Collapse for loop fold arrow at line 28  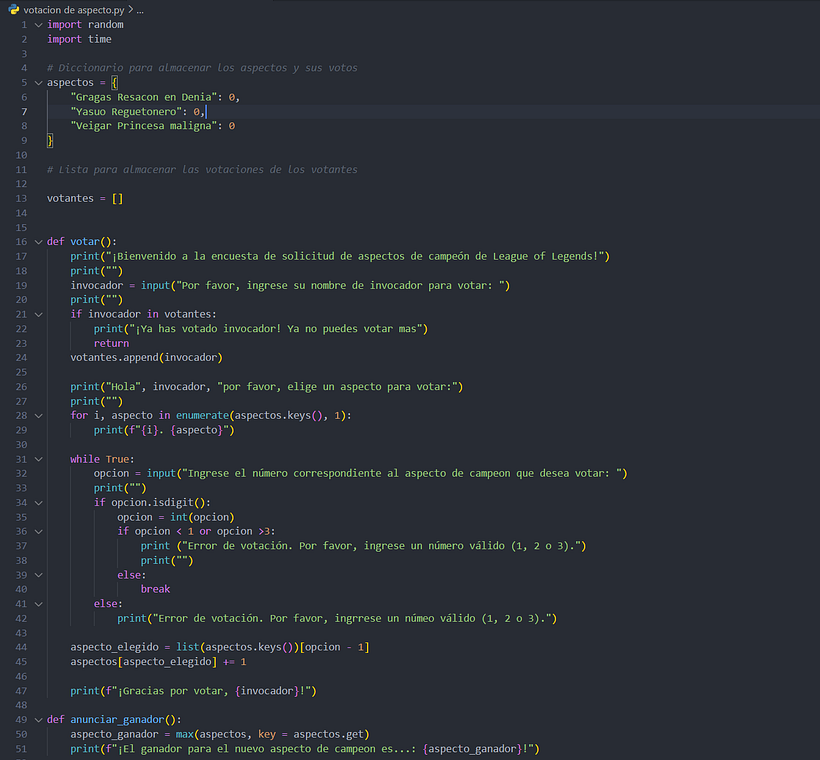pyautogui.click(x=38, y=416)
